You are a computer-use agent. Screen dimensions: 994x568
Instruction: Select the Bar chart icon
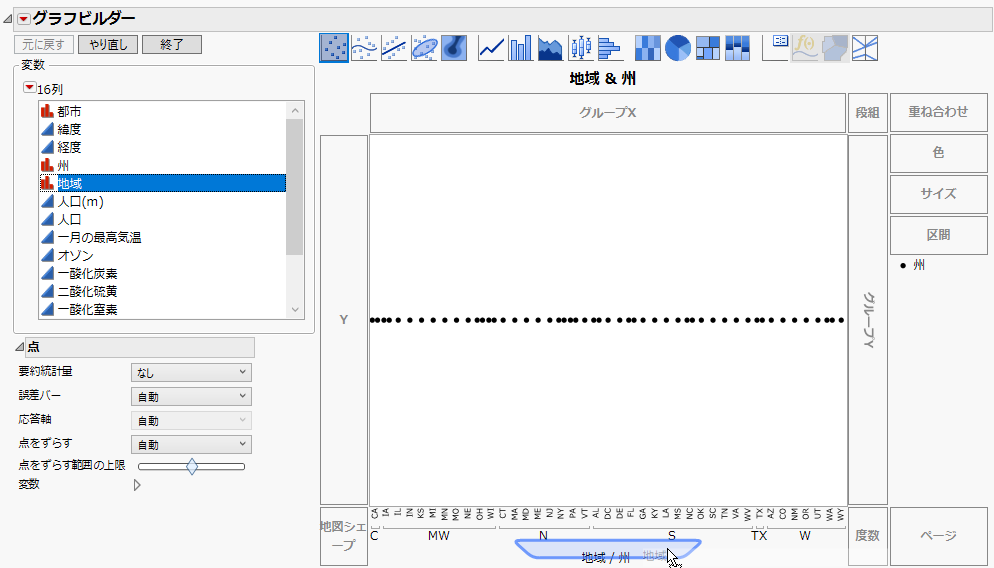(521, 48)
